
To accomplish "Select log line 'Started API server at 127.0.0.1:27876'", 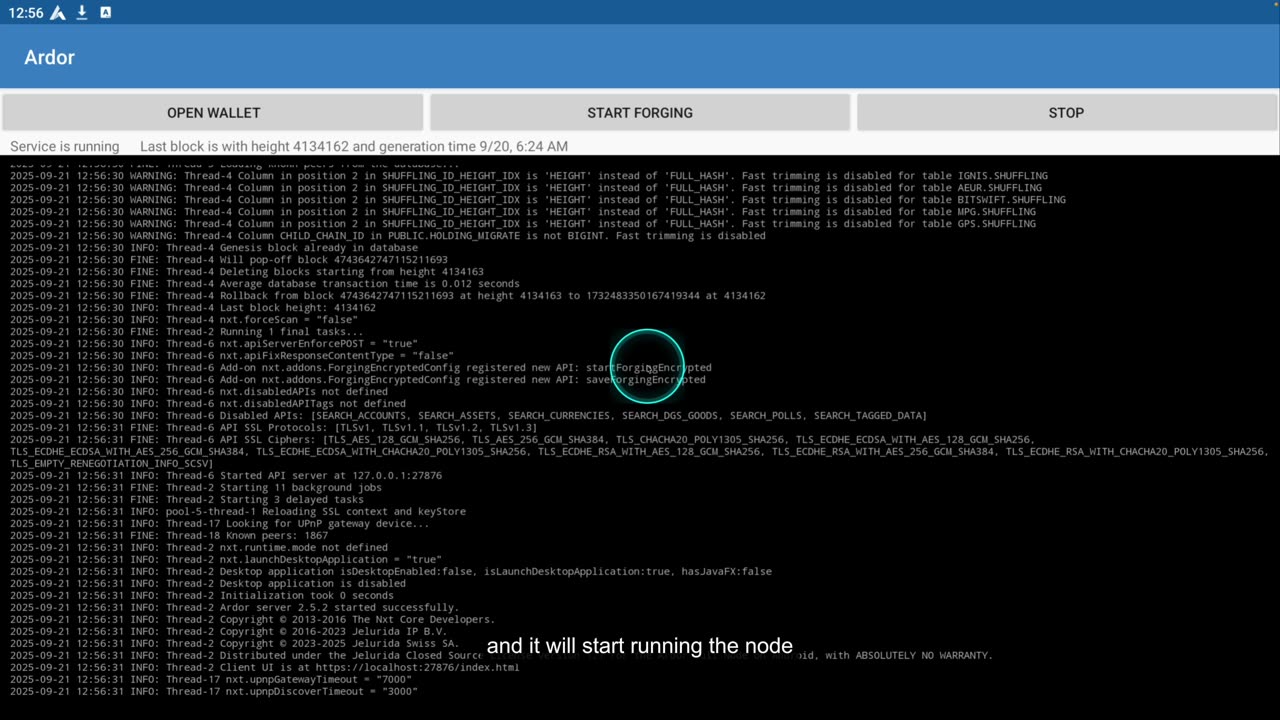I will click(x=226, y=476).
